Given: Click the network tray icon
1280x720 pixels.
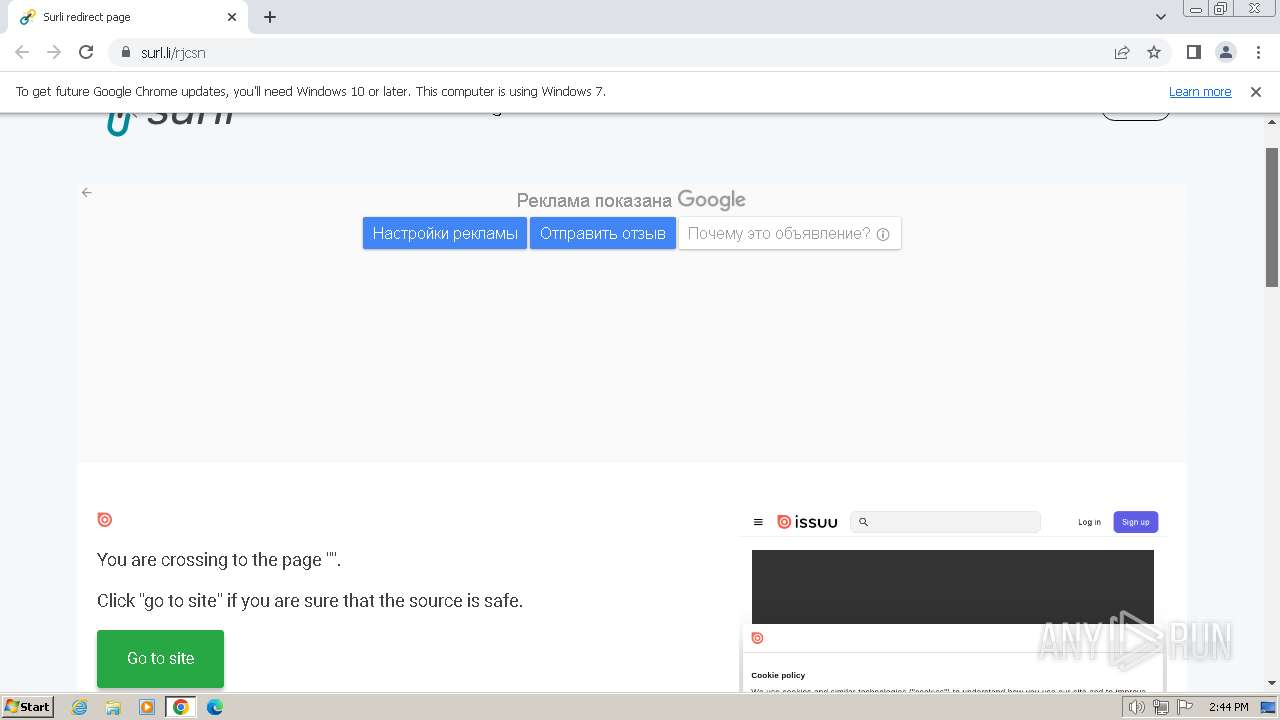Looking at the screenshot, I should (1160, 707).
